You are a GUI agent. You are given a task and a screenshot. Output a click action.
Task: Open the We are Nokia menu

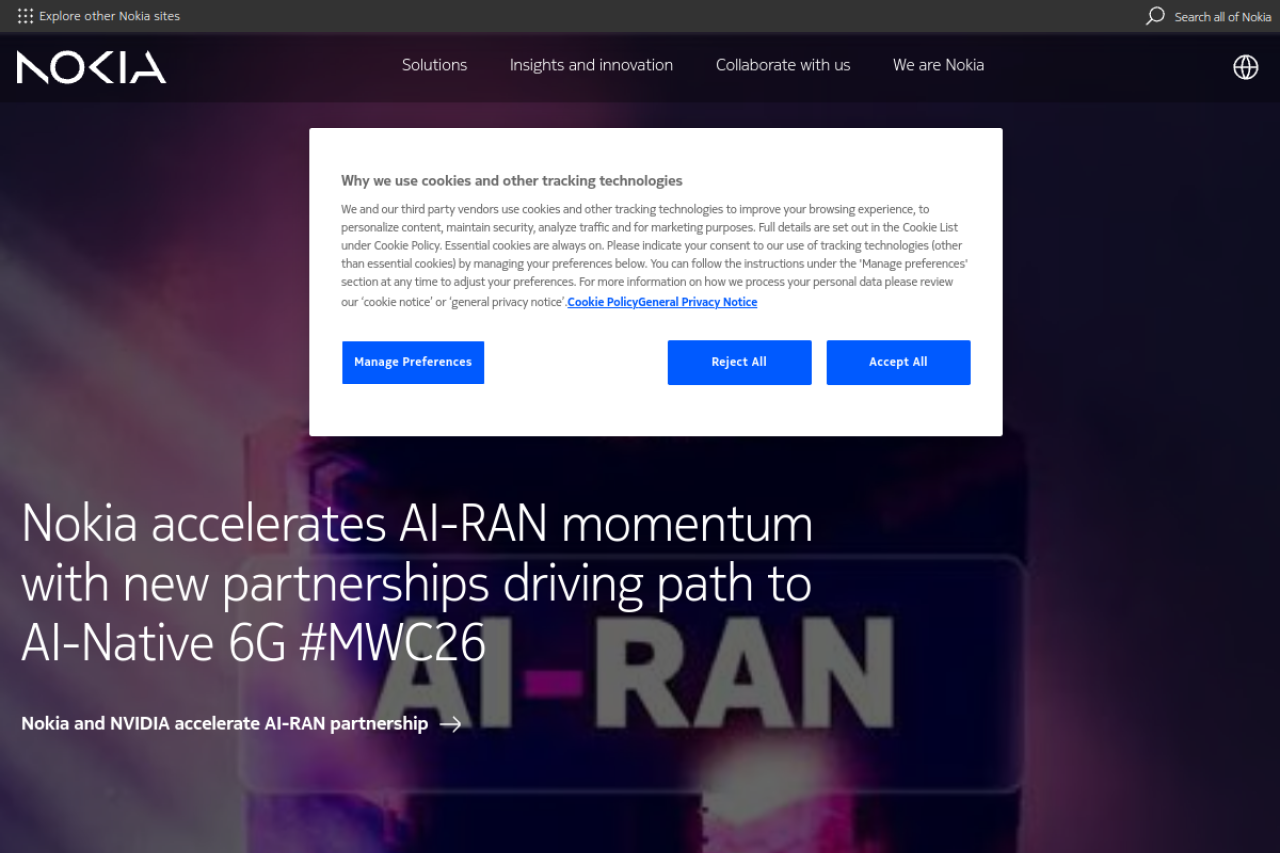[x=938, y=65]
